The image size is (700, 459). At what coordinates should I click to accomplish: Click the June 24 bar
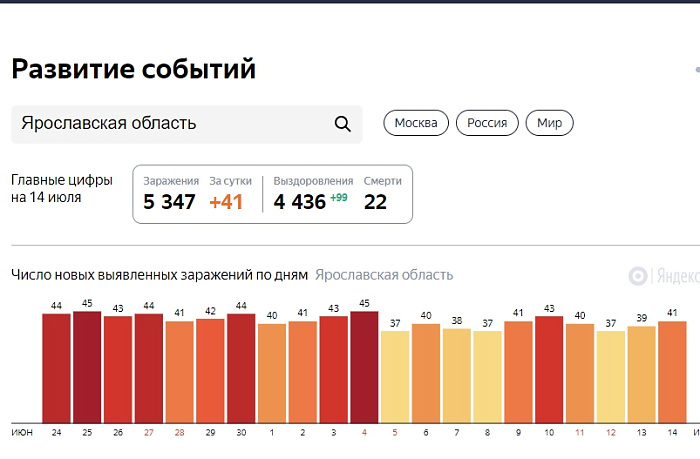point(56,368)
